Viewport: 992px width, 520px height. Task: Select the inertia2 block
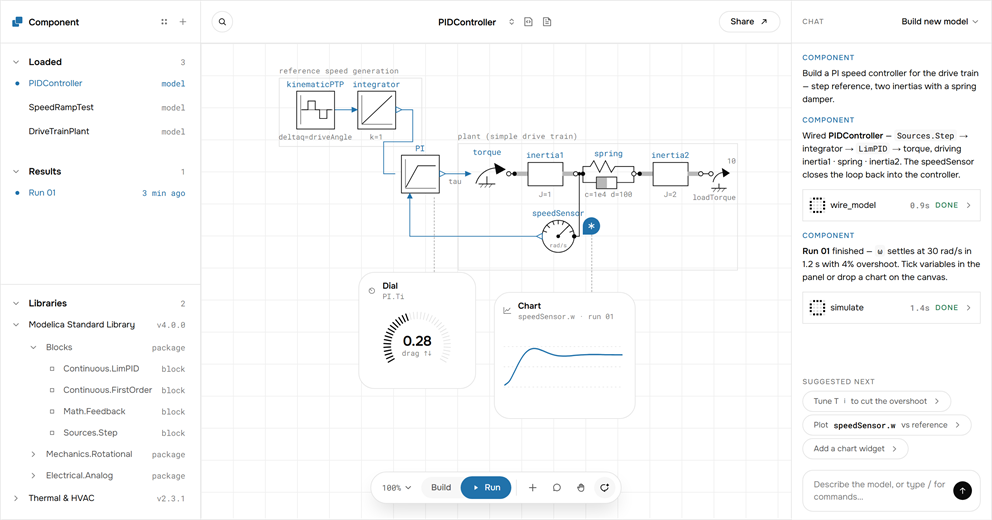[x=670, y=174]
